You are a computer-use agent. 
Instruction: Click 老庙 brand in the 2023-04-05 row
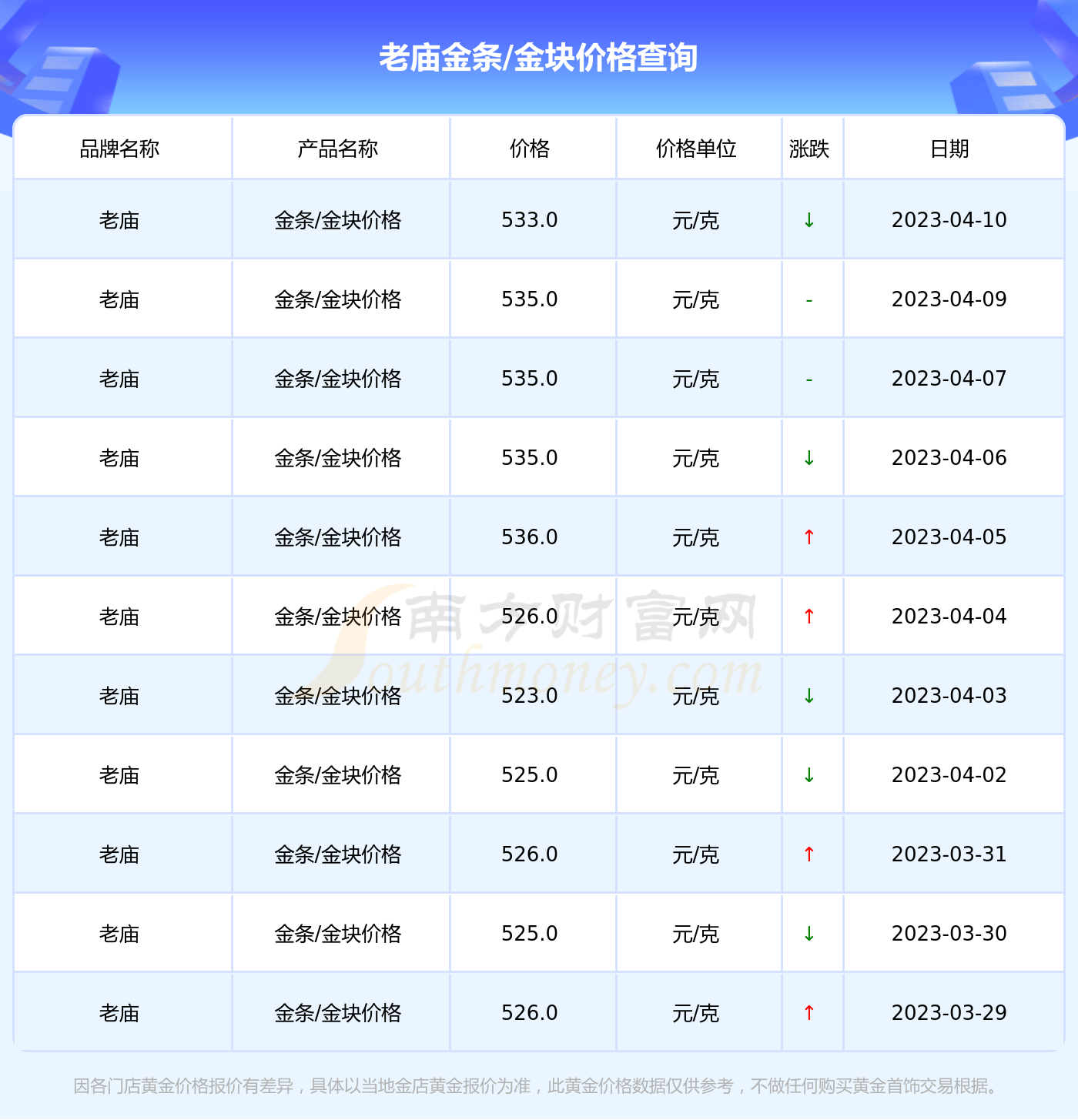pyautogui.click(x=119, y=538)
